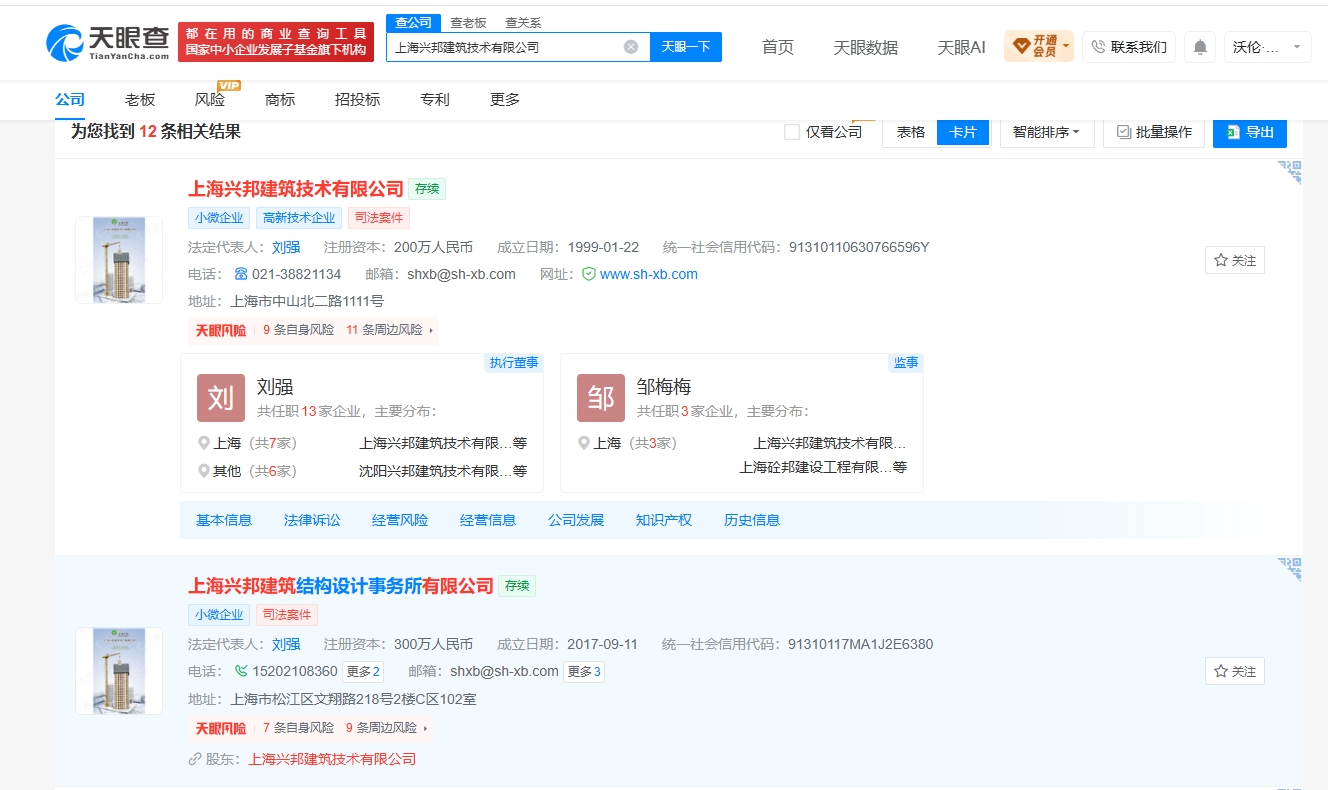Open 公司发展 section tab
This screenshot has height=790, width=1328.
(576, 520)
